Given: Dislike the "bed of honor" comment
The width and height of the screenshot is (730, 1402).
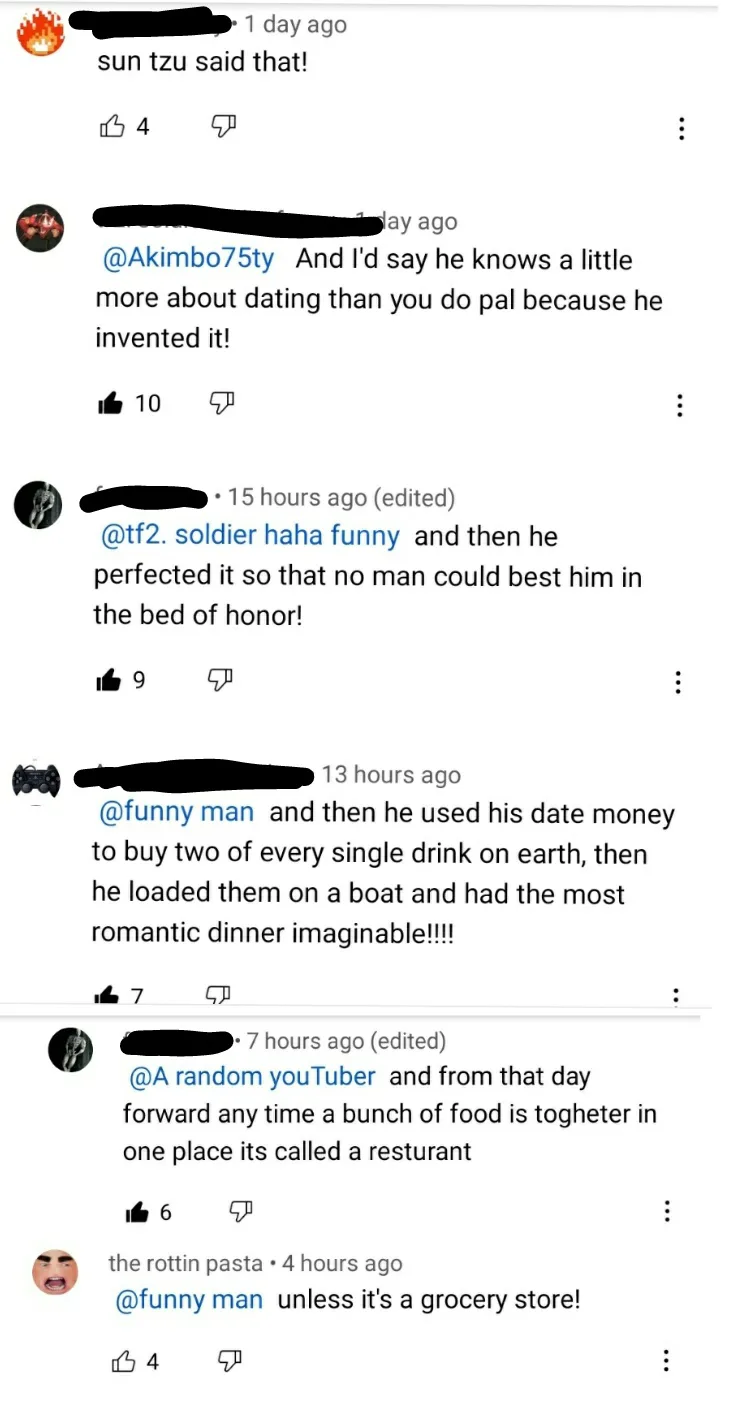Looking at the screenshot, I should point(218,681).
